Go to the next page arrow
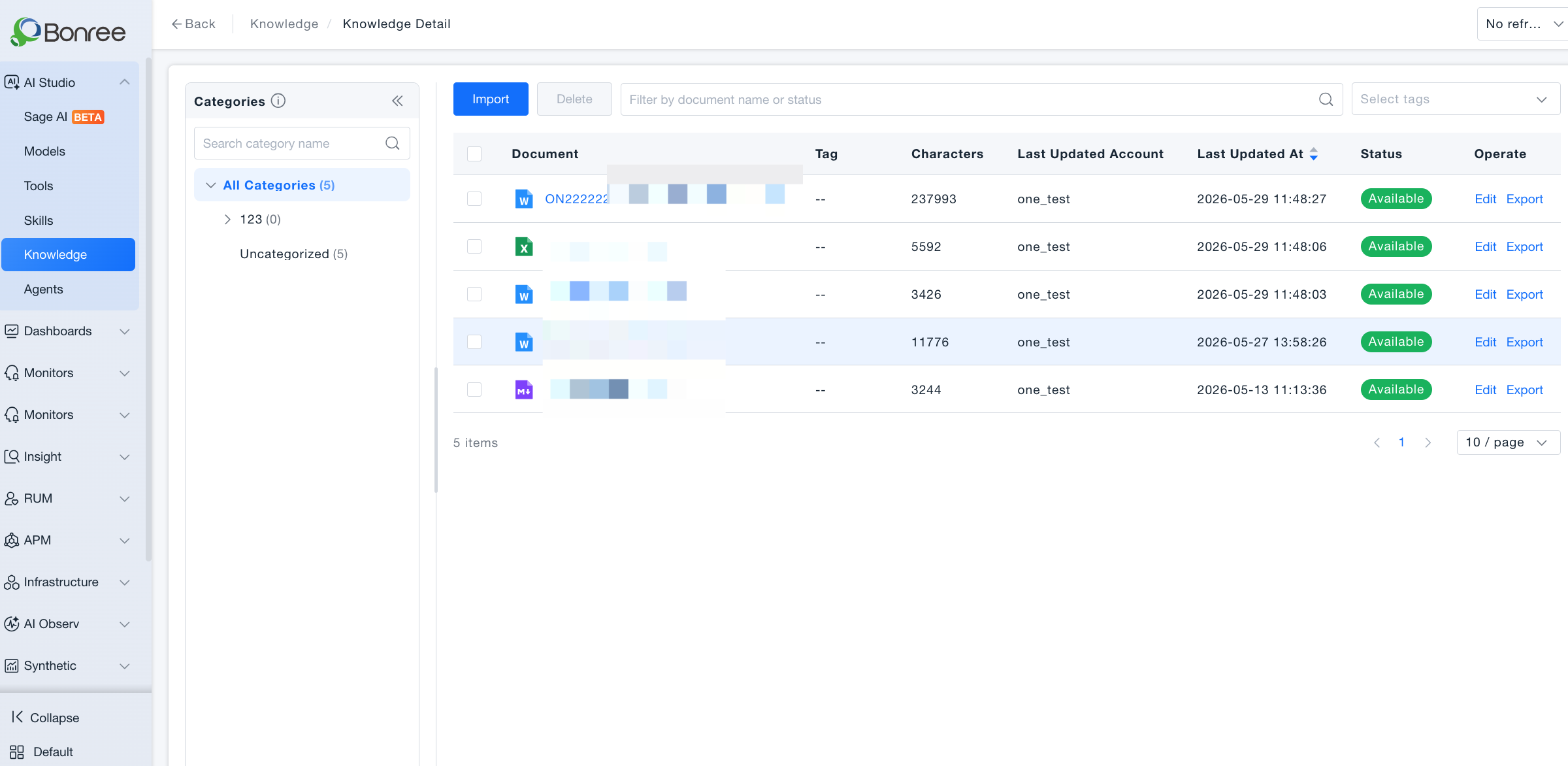Screen dimensions: 1568x766 pyautogui.click(x=1428, y=442)
